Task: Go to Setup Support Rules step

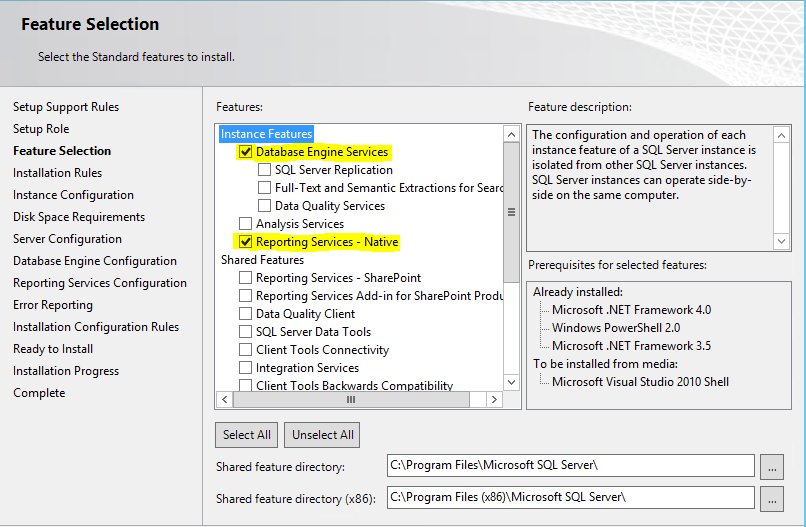Action: tap(66, 107)
